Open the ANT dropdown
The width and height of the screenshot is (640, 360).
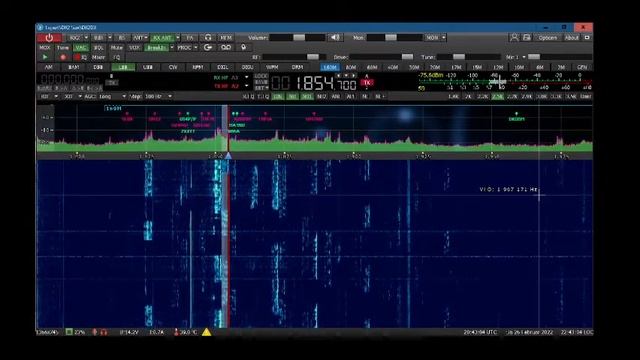coord(140,38)
